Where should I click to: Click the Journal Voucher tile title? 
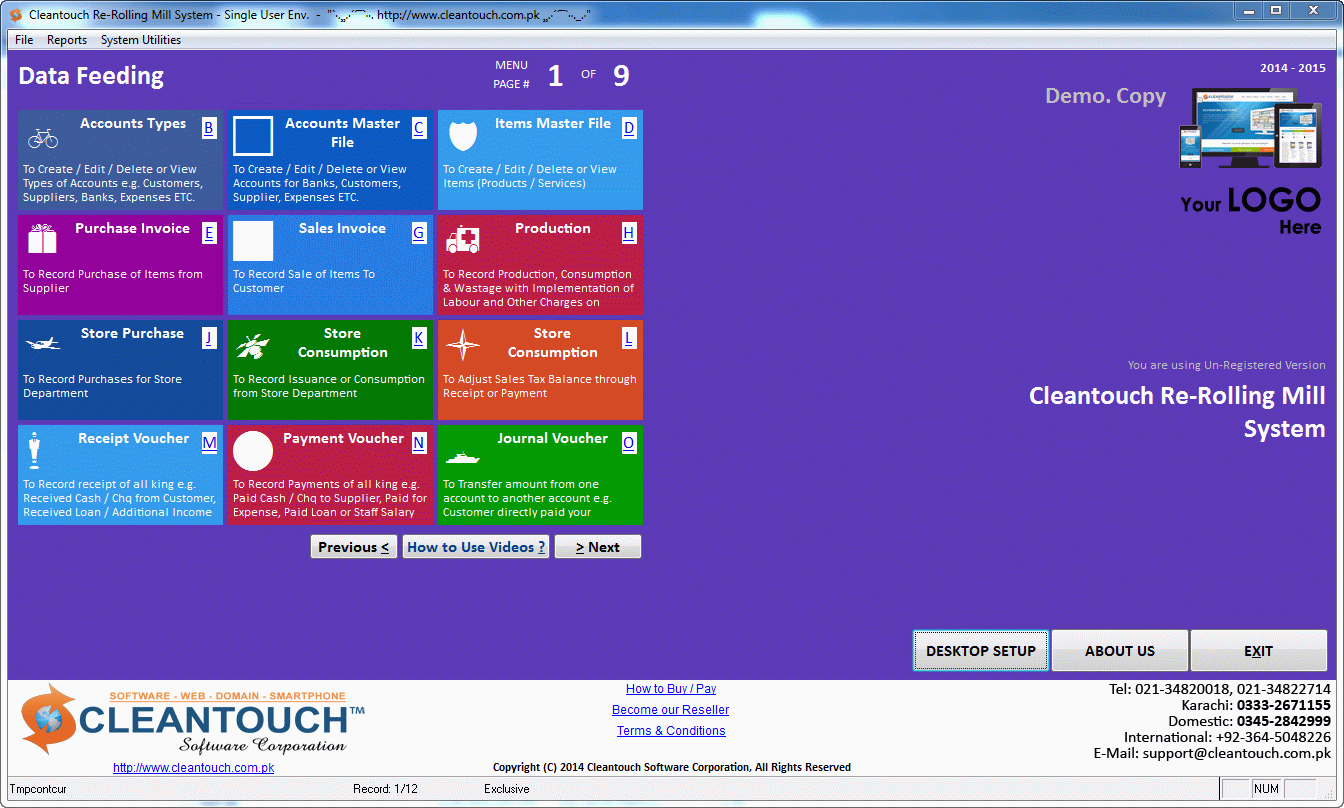[553, 439]
